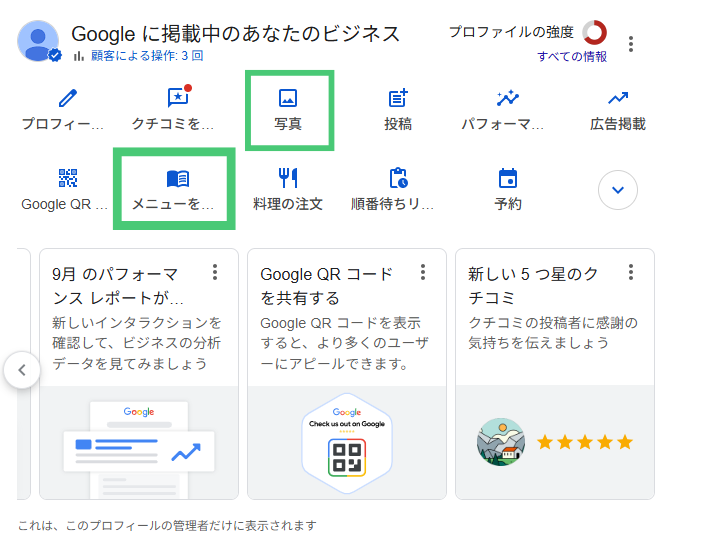
Task: Click the すべての情報 link
Action: point(572,57)
